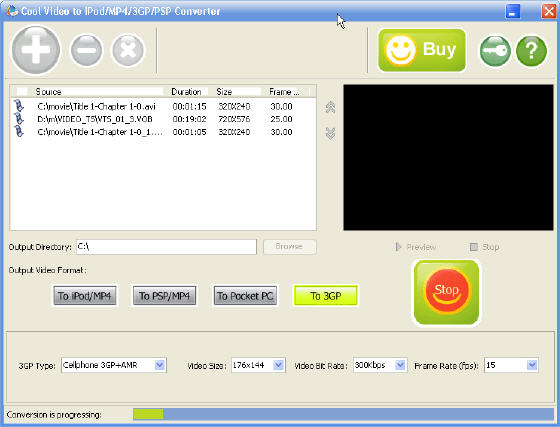Click the 00:19:02 duration cell
The width and height of the screenshot is (560, 427).
click(190, 119)
